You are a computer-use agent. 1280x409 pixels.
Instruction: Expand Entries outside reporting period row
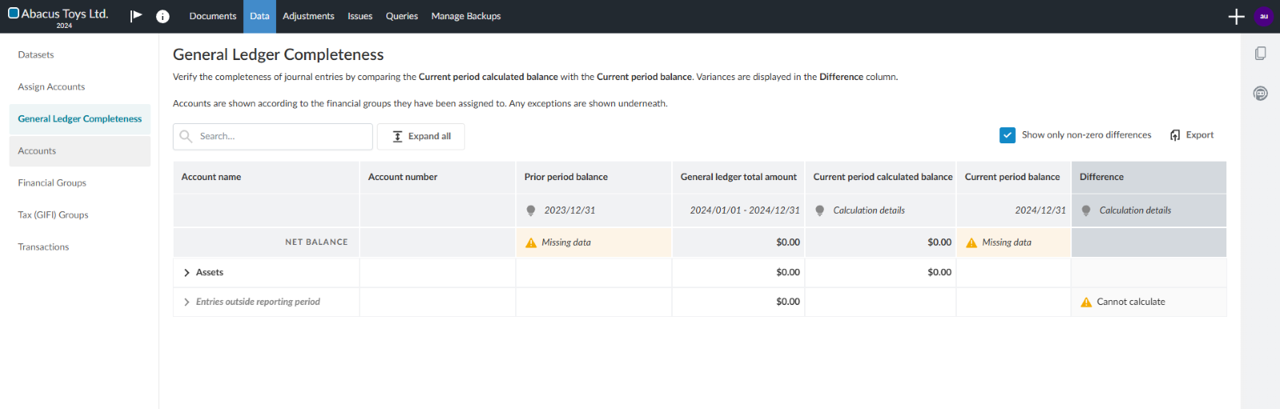pyautogui.click(x=187, y=302)
